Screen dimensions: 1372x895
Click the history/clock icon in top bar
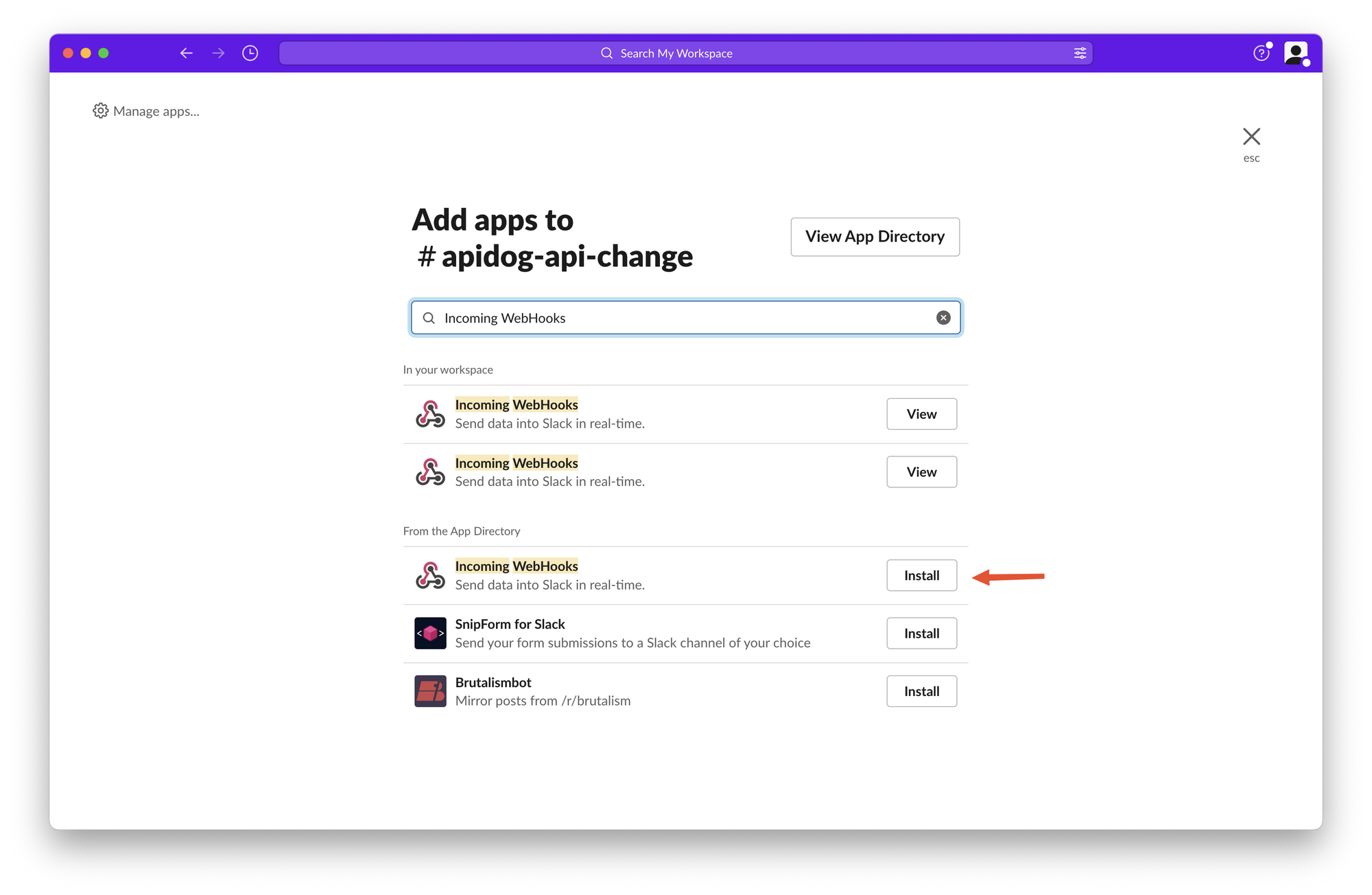click(x=251, y=53)
